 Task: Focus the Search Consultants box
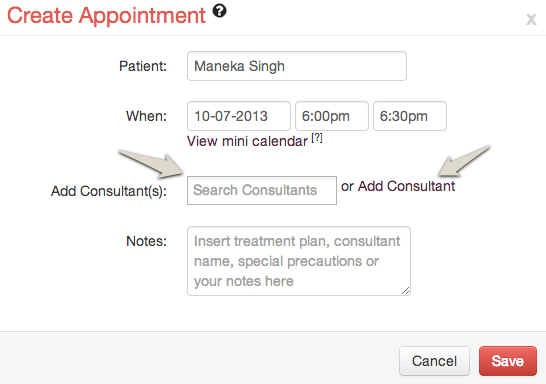(x=262, y=190)
